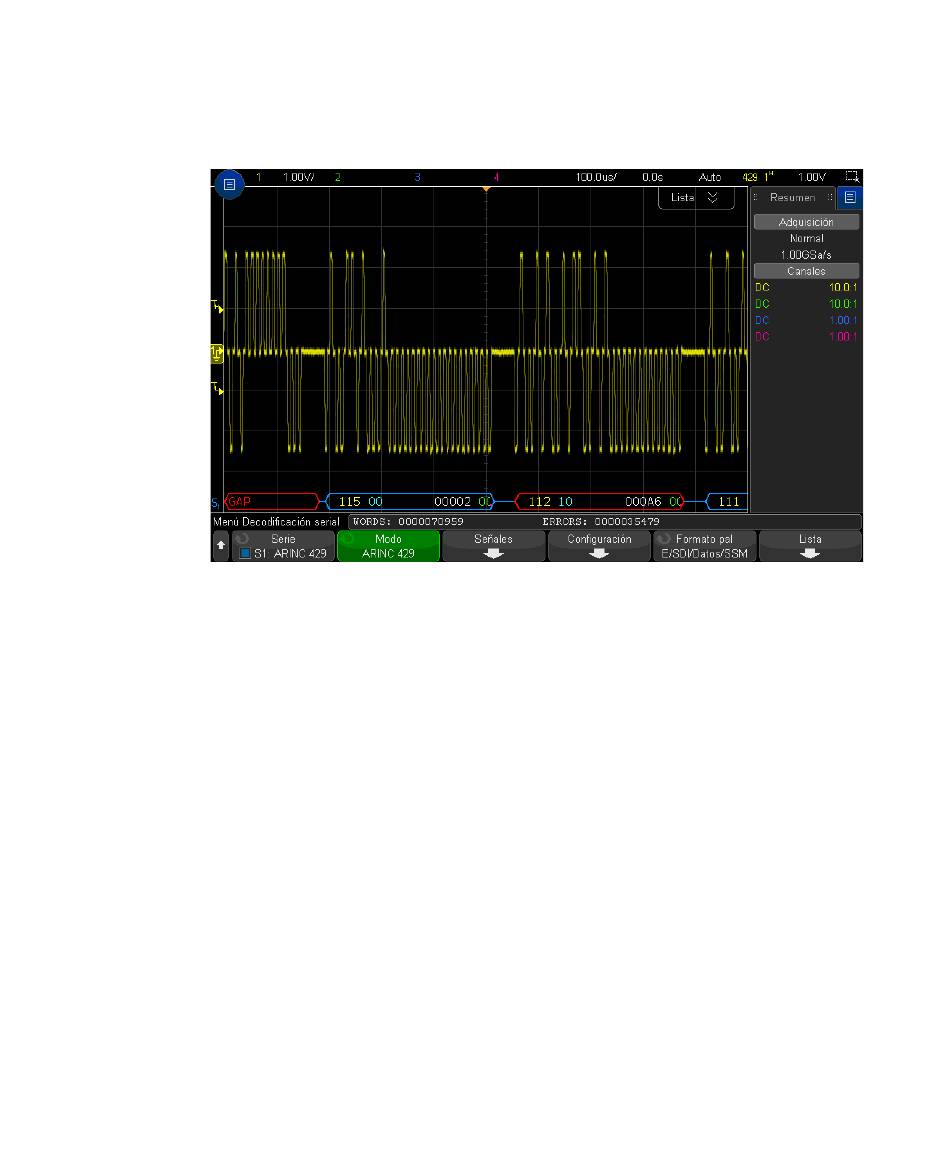Image resolution: width=950 pixels, height=1165 pixels.
Task: Click the Canales header button
Action: tap(806, 271)
